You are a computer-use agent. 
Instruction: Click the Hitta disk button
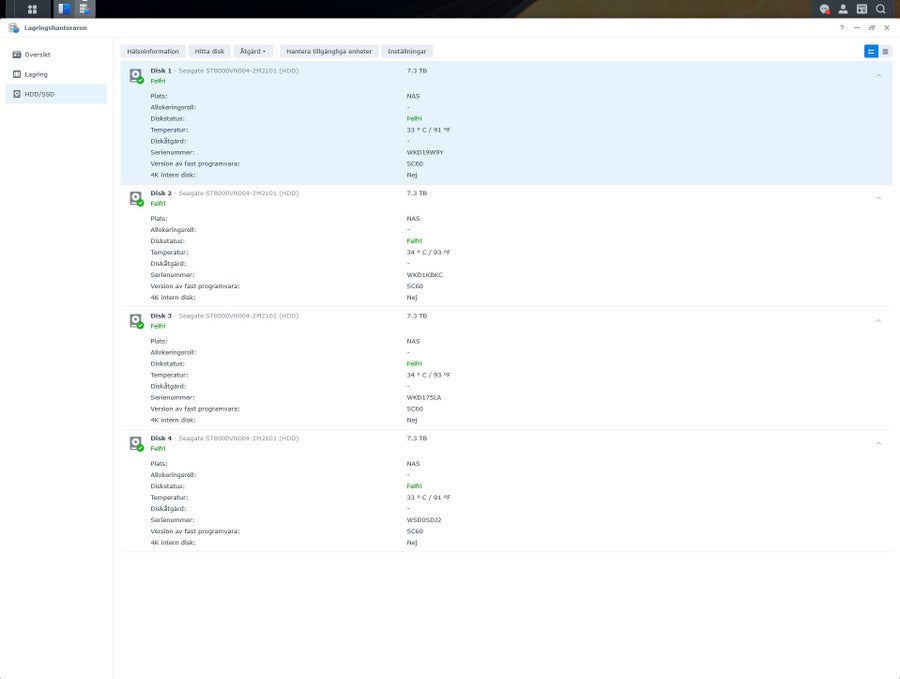(210, 52)
